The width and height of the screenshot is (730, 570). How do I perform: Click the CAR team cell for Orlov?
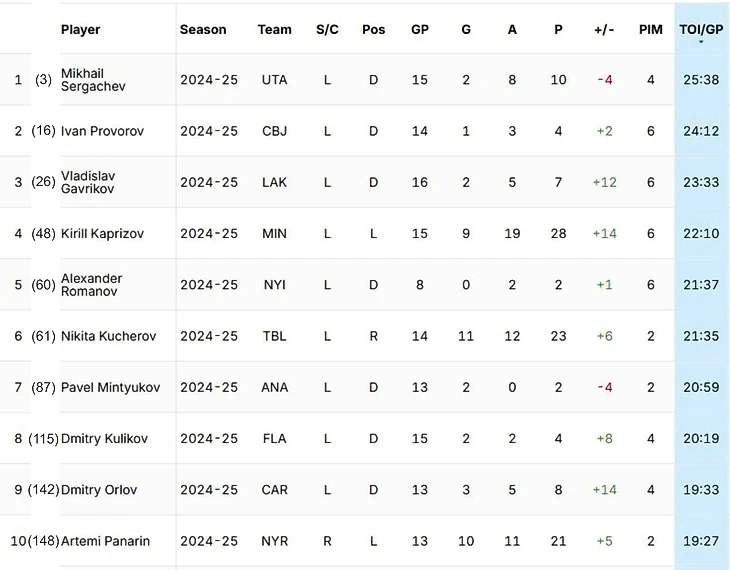click(x=274, y=490)
